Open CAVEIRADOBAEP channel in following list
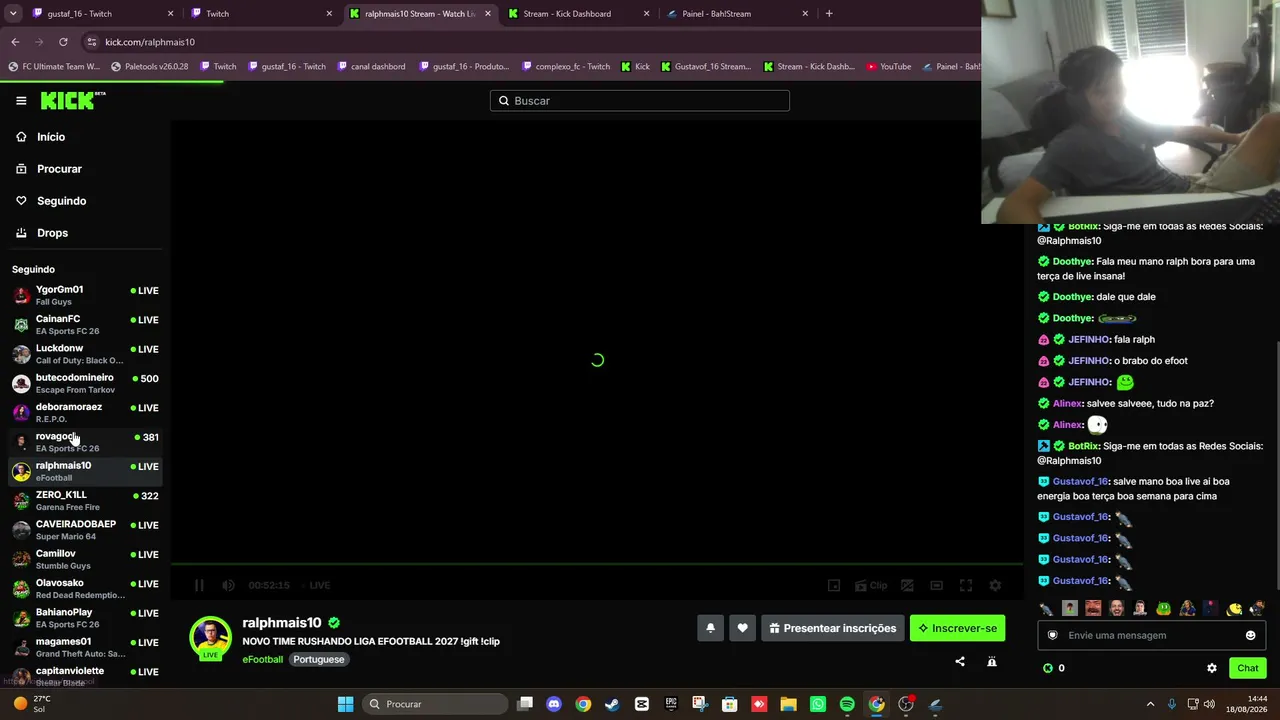This screenshot has width=1280, height=720. coord(85,529)
